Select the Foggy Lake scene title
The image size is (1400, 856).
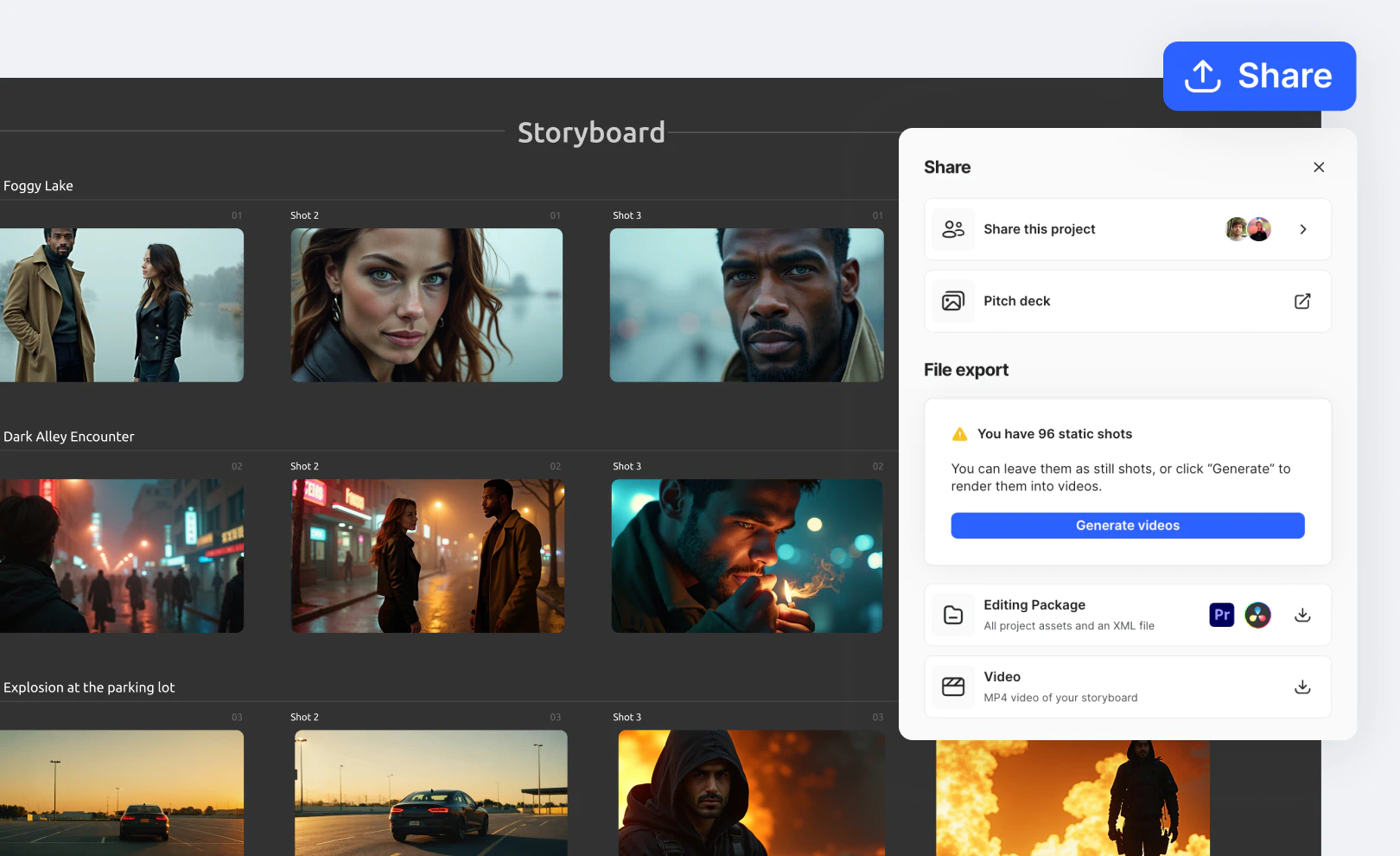pos(38,186)
